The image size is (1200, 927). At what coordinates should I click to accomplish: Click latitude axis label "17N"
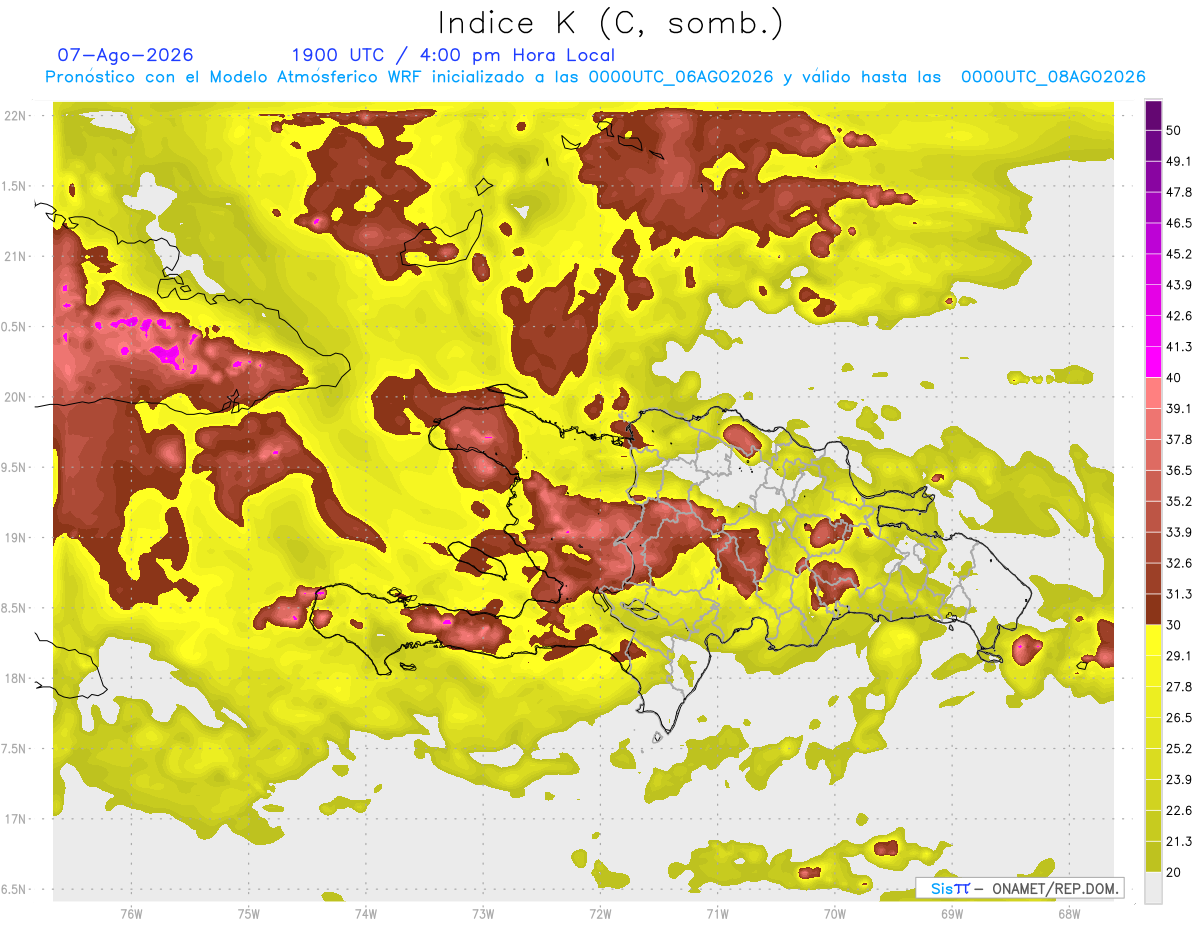[17, 819]
